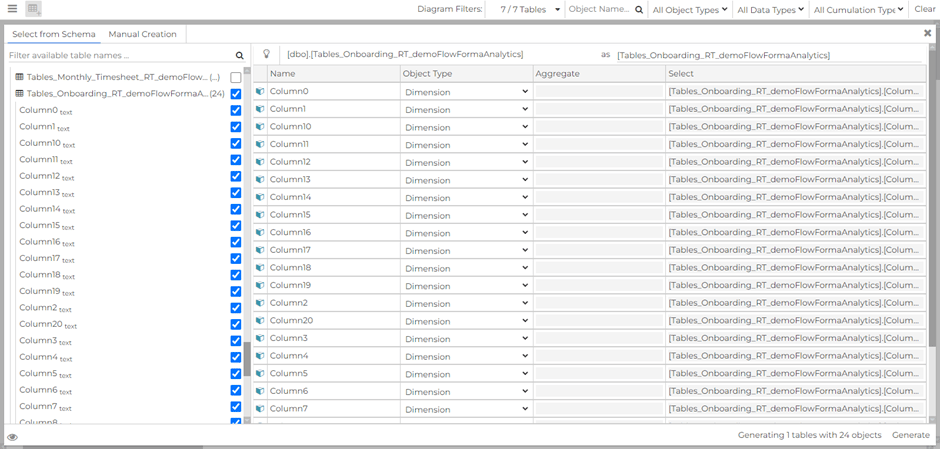Click the dimension cube icon for Column10 row

(x=260, y=127)
